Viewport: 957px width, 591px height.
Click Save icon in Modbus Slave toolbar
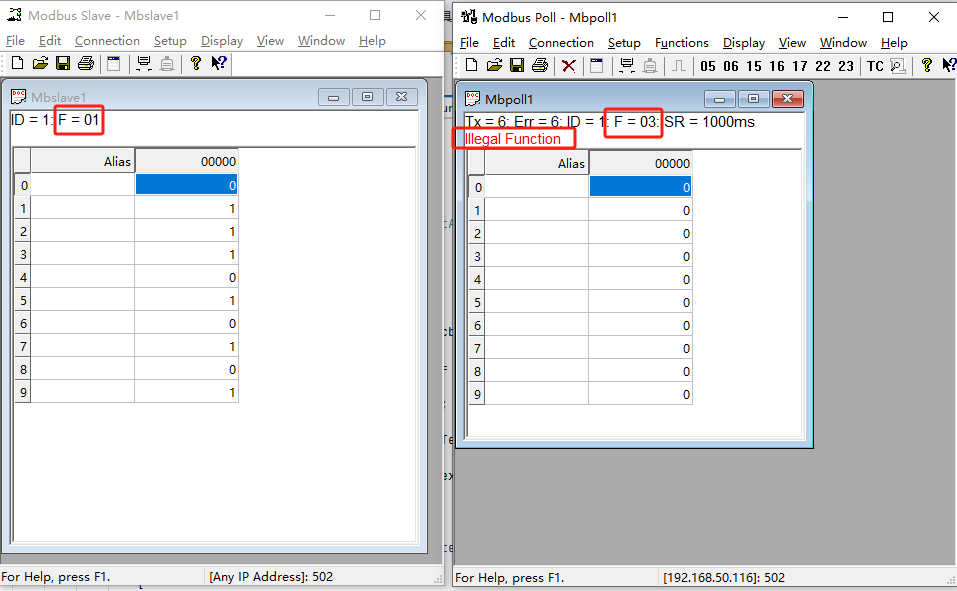tap(63, 63)
